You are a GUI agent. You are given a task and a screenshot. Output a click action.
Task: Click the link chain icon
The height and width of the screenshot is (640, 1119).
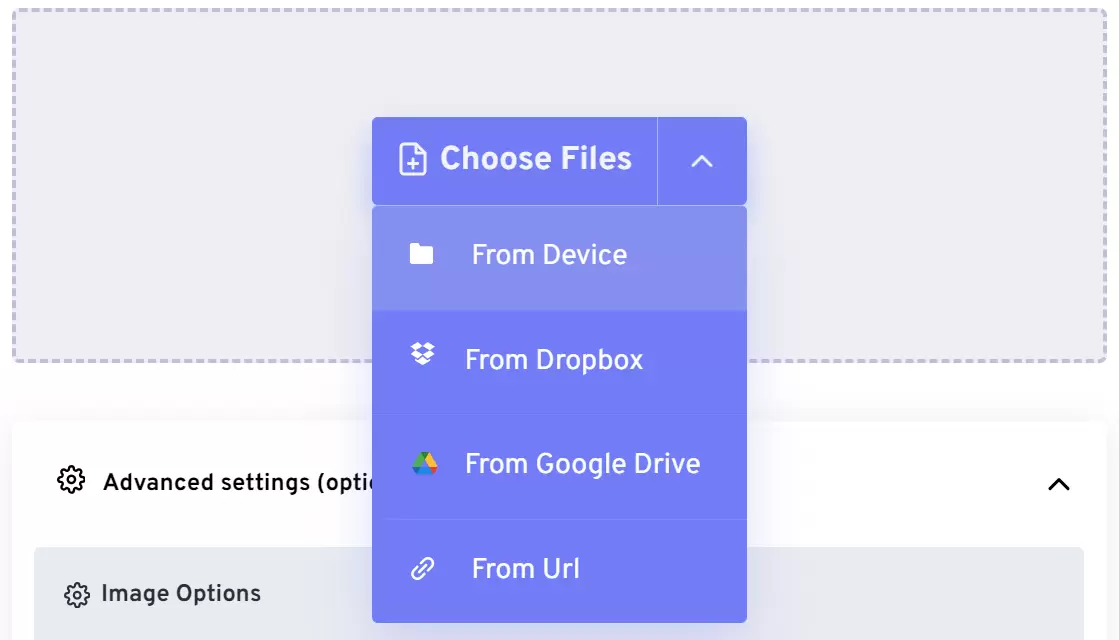[422, 569]
